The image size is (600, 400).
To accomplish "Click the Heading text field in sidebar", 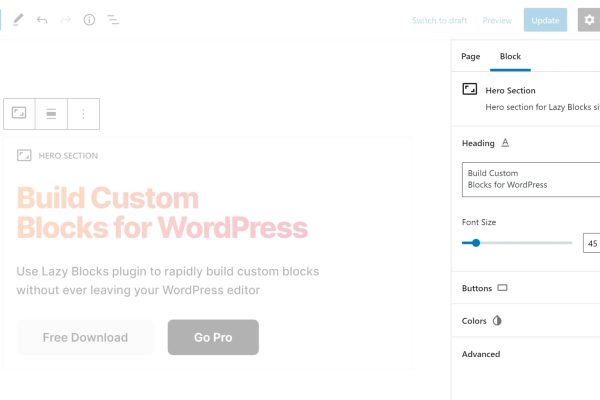I will click(x=530, y=179).
